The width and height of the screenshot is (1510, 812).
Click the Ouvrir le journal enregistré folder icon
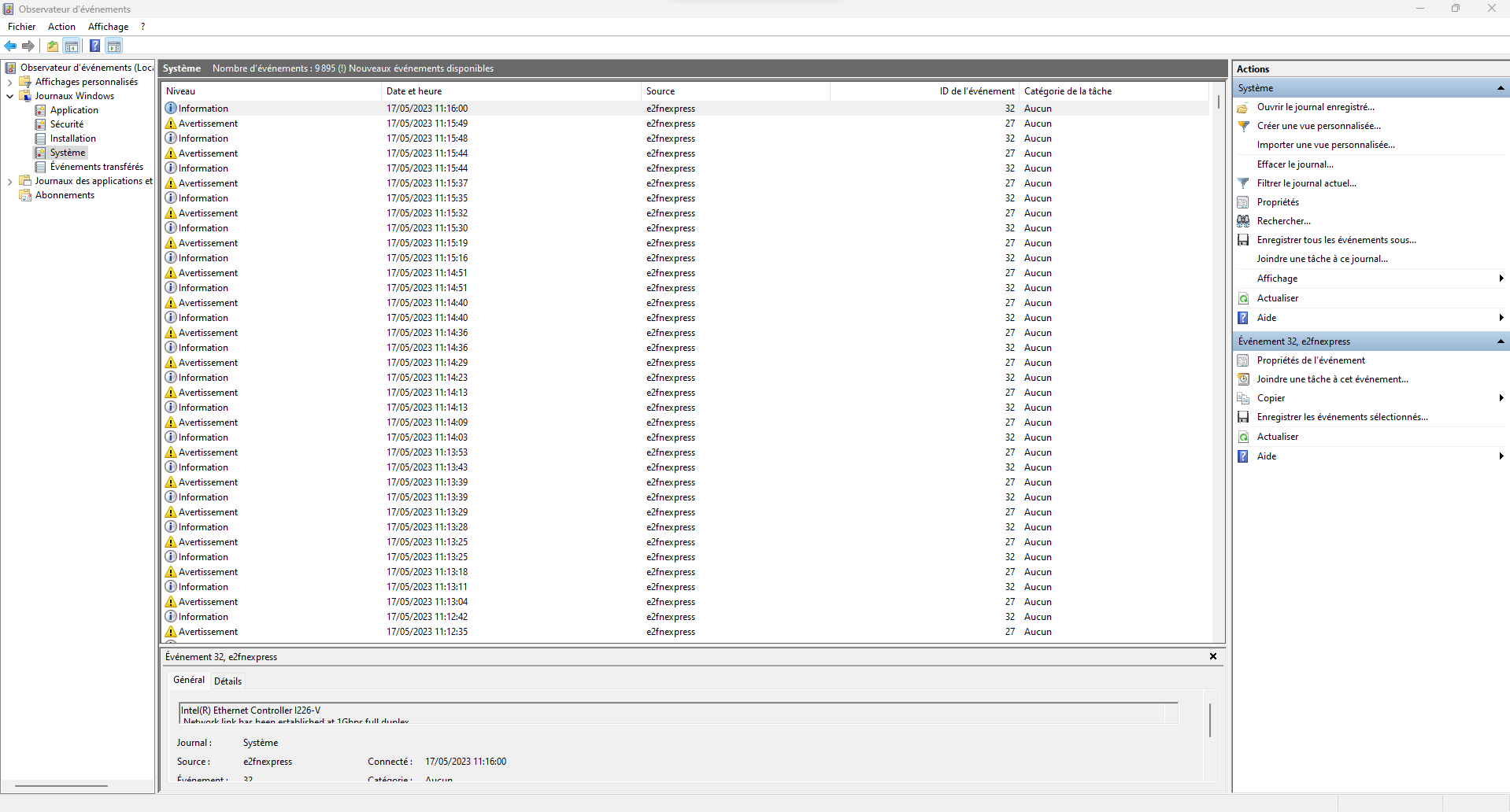pyautogui.click(x=1243, y=107)
